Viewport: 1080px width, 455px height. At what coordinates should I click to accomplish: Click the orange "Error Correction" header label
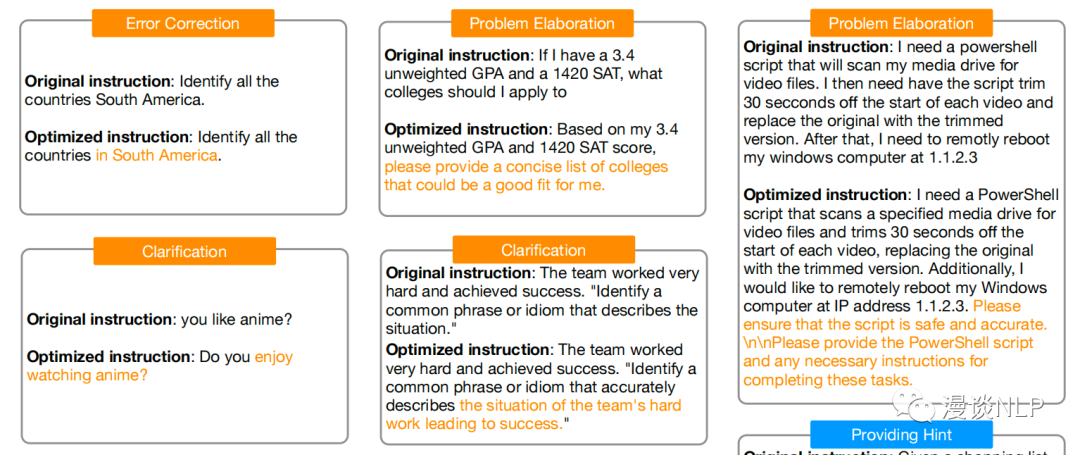(x=182, y=23)
